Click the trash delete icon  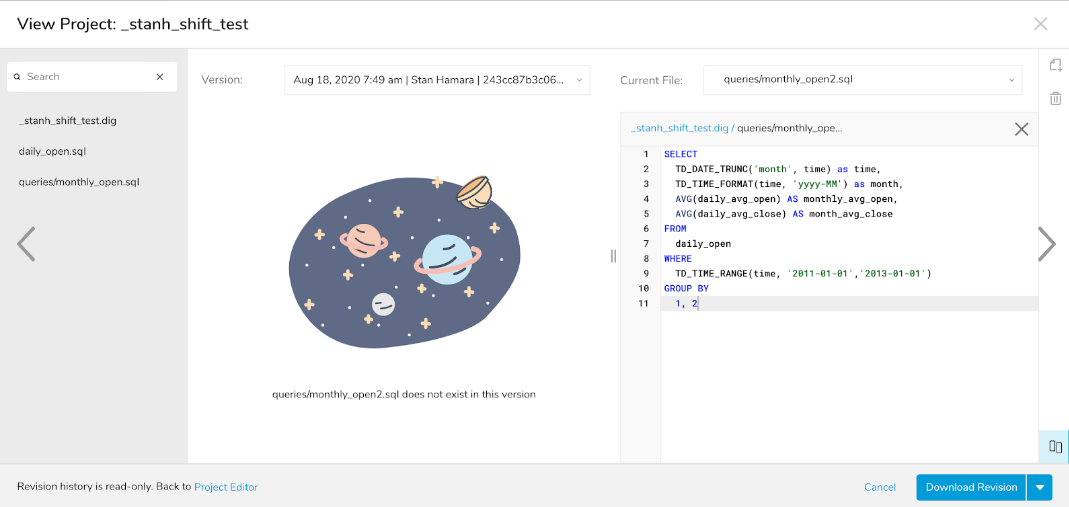coord(1055,98)
